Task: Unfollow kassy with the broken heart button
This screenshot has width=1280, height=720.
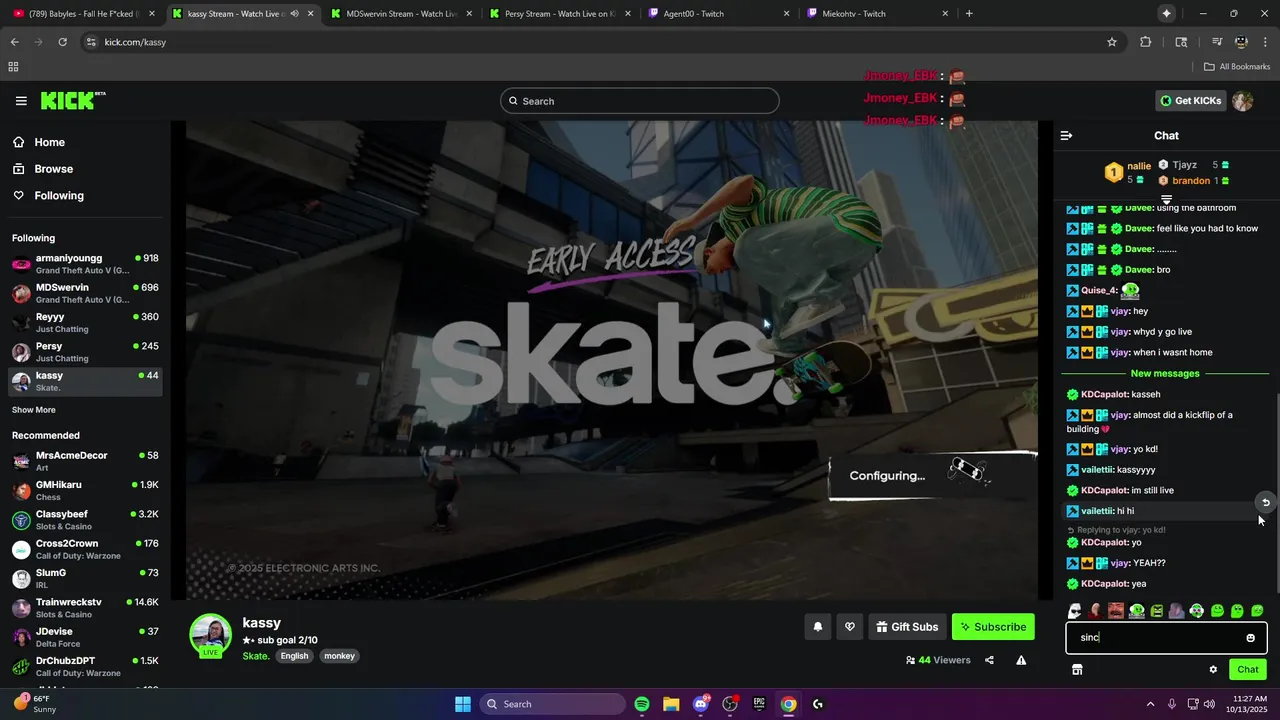Action: pyautogui.click(x=850, y=627)
